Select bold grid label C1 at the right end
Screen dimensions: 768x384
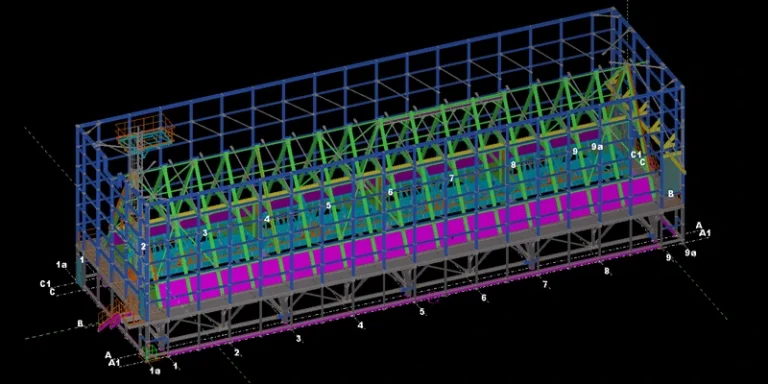pos(636,155)
